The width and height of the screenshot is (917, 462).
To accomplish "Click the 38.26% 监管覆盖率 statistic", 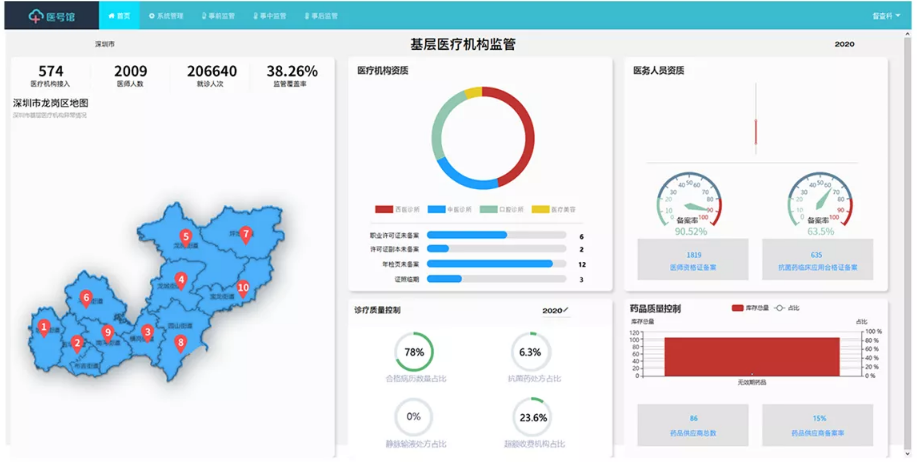I will (292, 76).
